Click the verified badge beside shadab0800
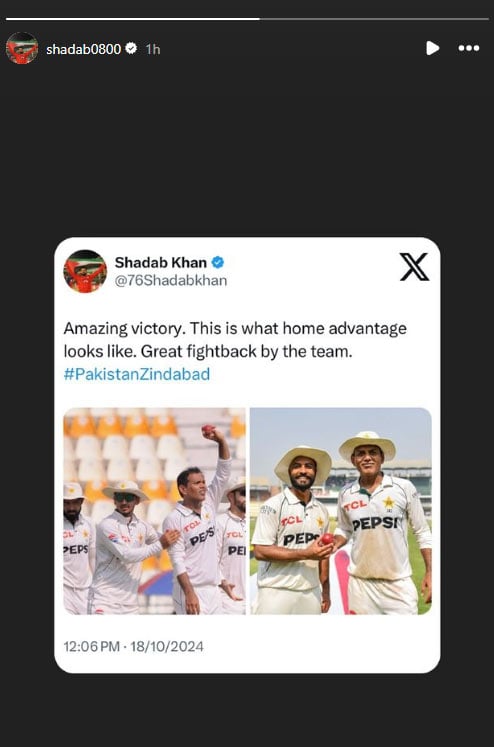494x747 pixels. tap(131, 48)
